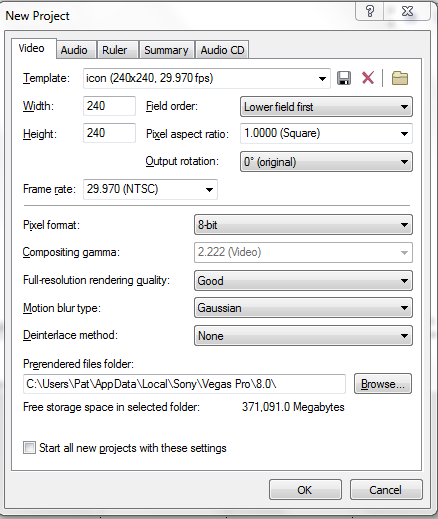Enable Start all new projects with these settings
Image resolution: width=438 pixels, height=519 pixels.
[29, 447]
